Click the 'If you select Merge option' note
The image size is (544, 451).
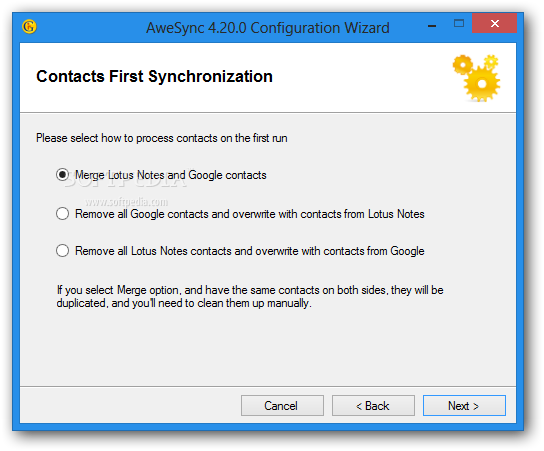click(250, 297)
